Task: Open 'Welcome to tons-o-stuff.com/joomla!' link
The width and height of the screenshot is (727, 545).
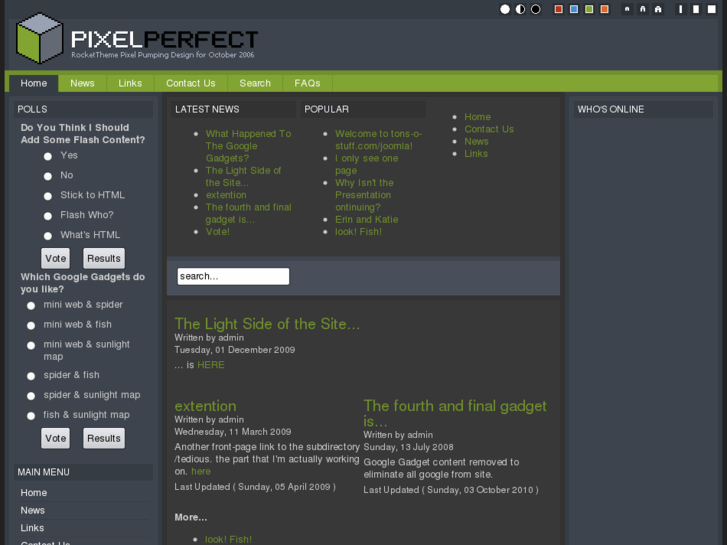Action: coord(378,140)
